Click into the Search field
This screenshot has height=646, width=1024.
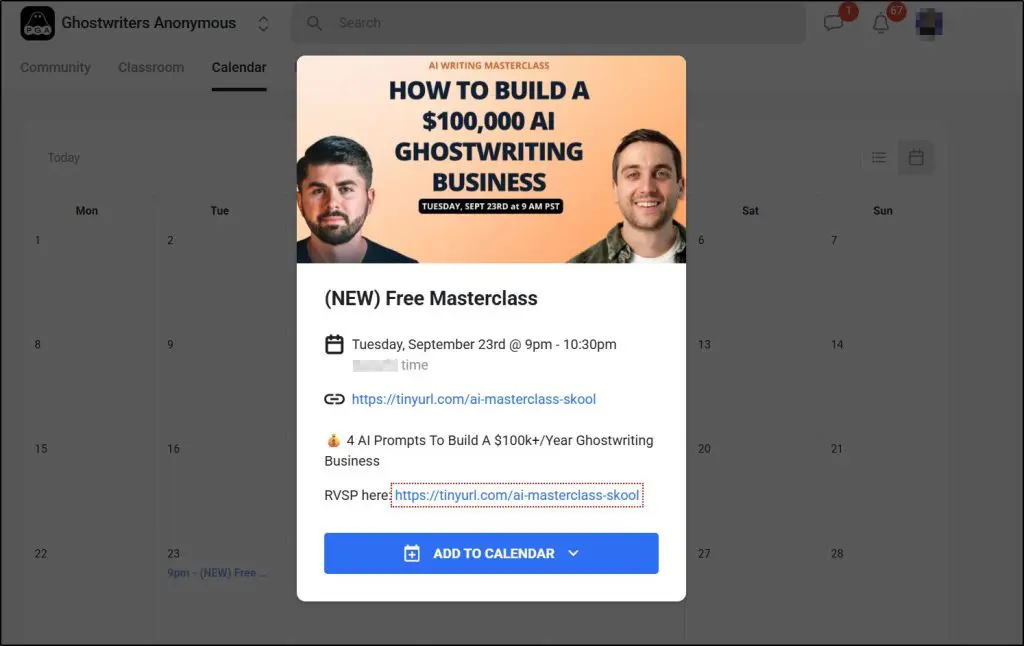[548, 23]
